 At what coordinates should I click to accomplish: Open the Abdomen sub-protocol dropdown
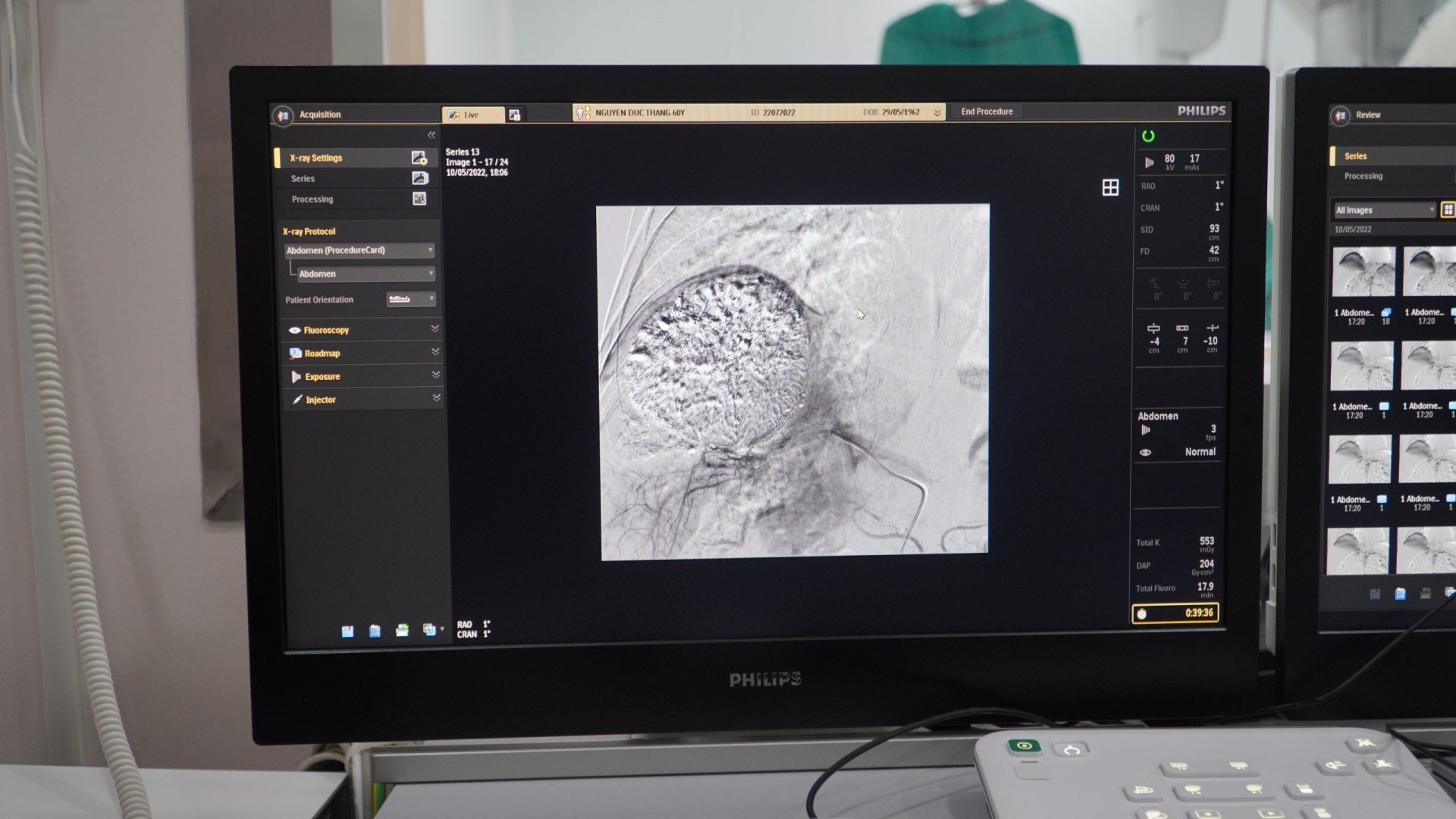[x=366, y=274]
